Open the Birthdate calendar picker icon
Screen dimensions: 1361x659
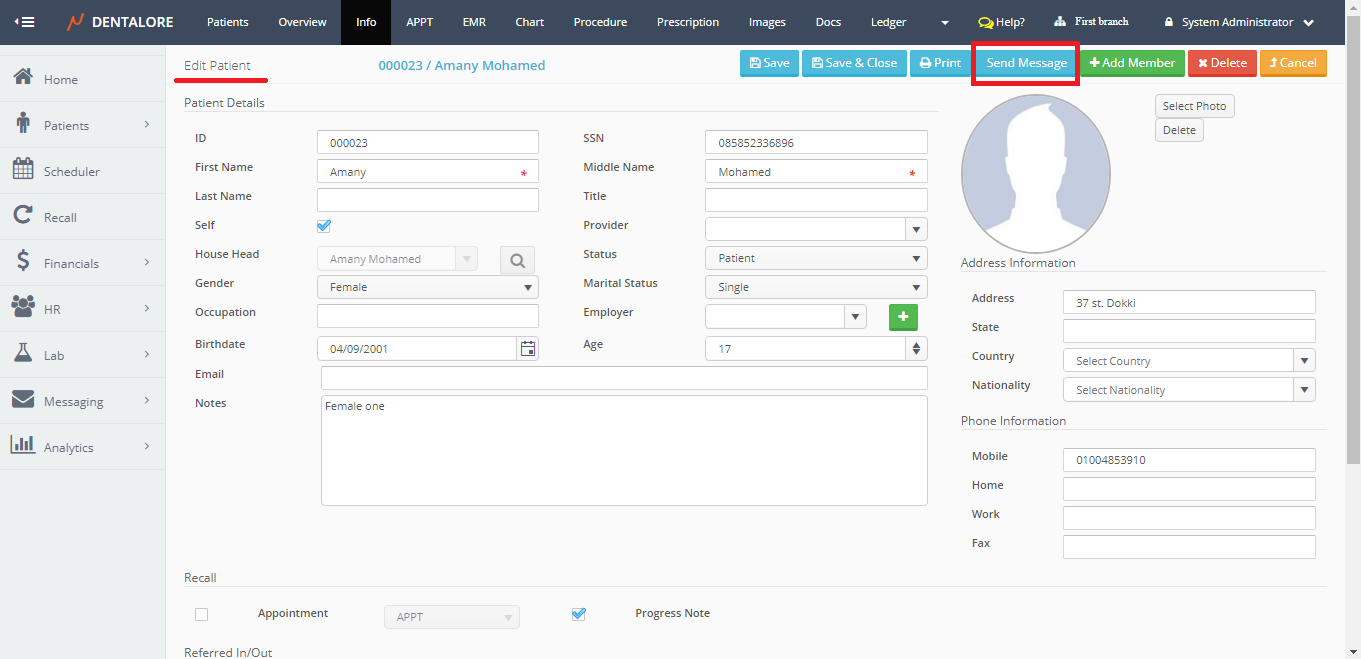click(527, 349)
